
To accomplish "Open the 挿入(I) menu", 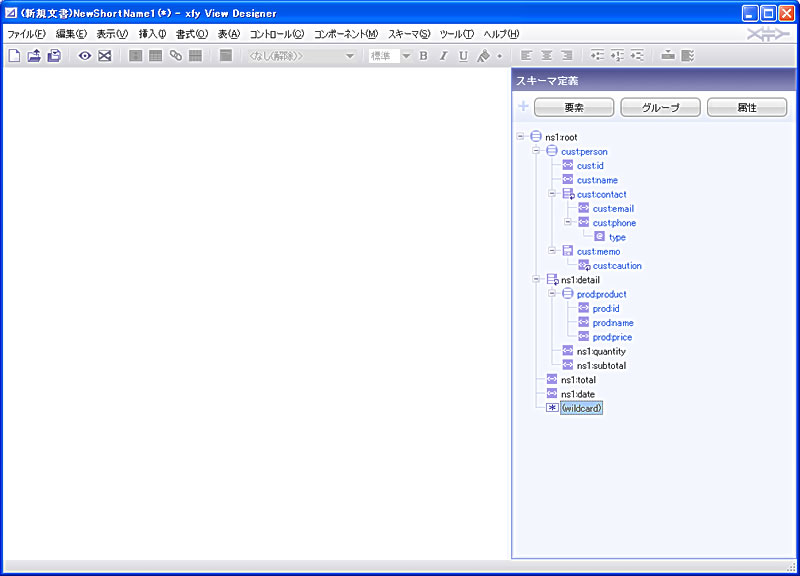I will (152, 34).
